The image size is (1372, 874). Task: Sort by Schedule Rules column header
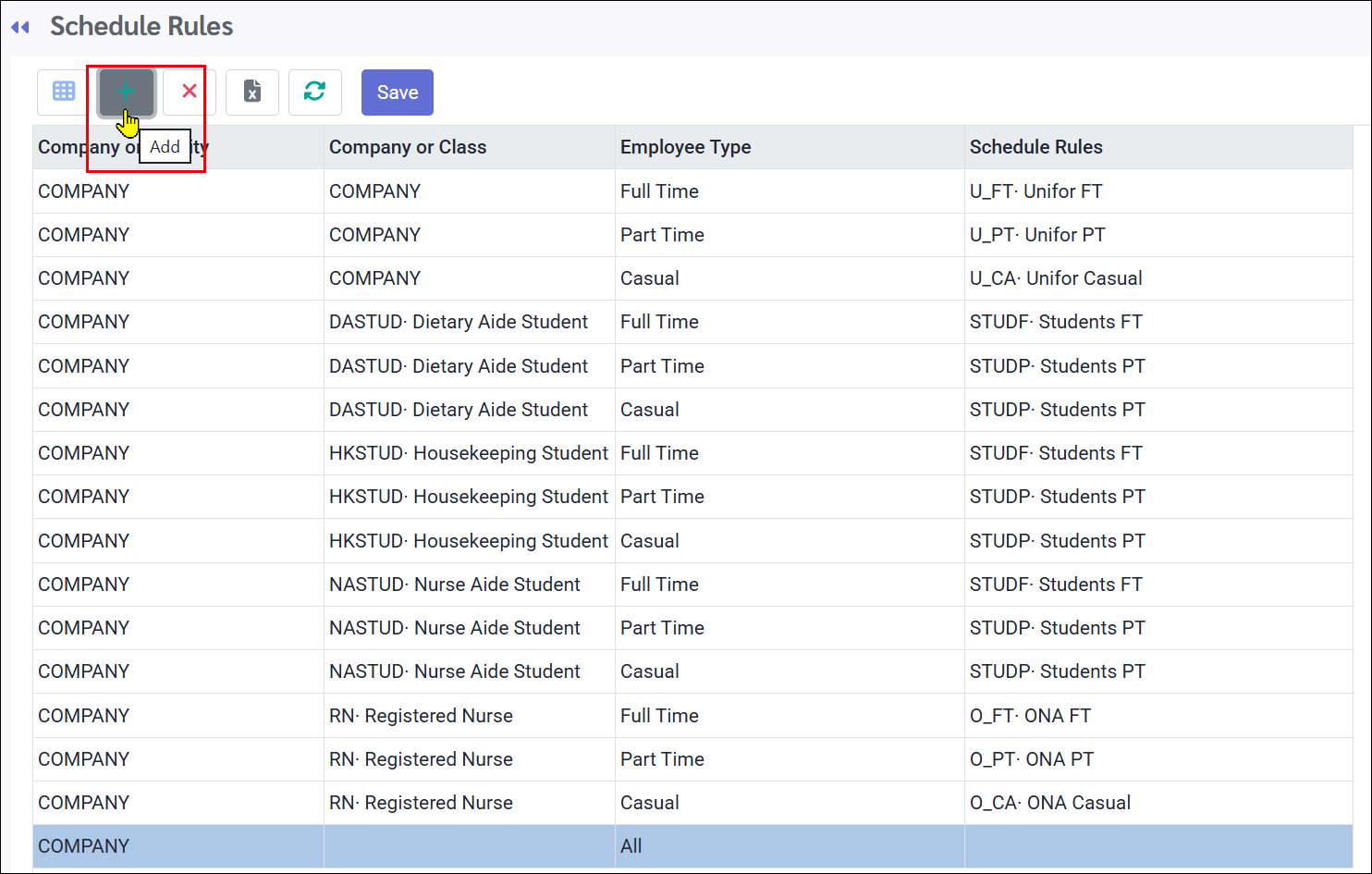(x=1158, y=147)
